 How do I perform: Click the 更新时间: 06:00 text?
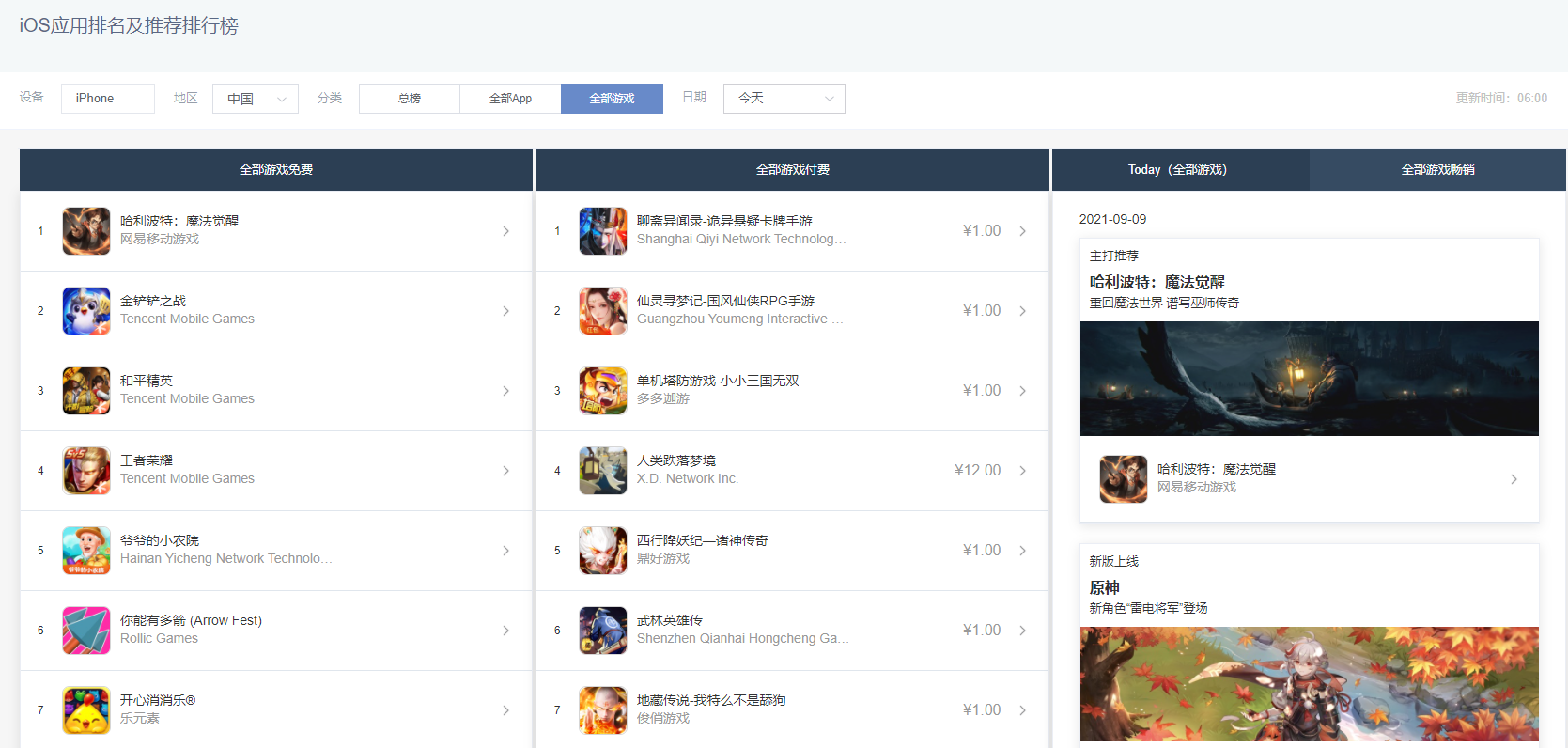(1501, 98)
